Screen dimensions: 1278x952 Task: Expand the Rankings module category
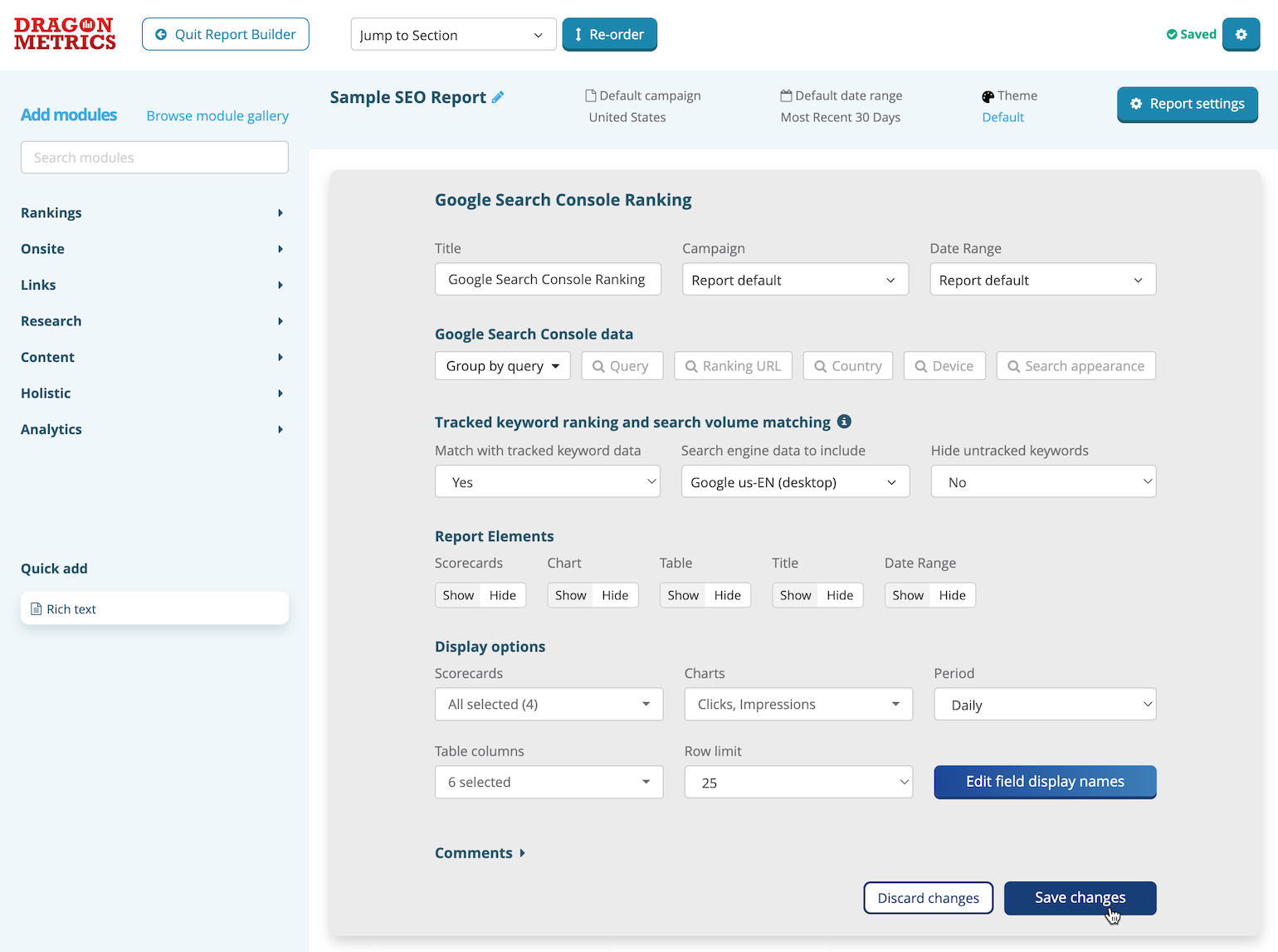point(51,212)
